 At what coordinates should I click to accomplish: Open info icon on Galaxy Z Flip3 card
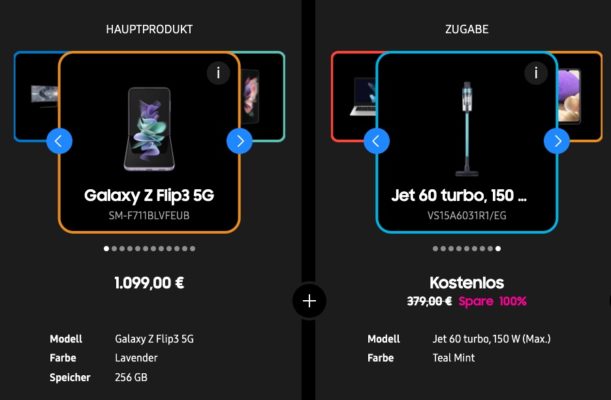tap(218, 73)
